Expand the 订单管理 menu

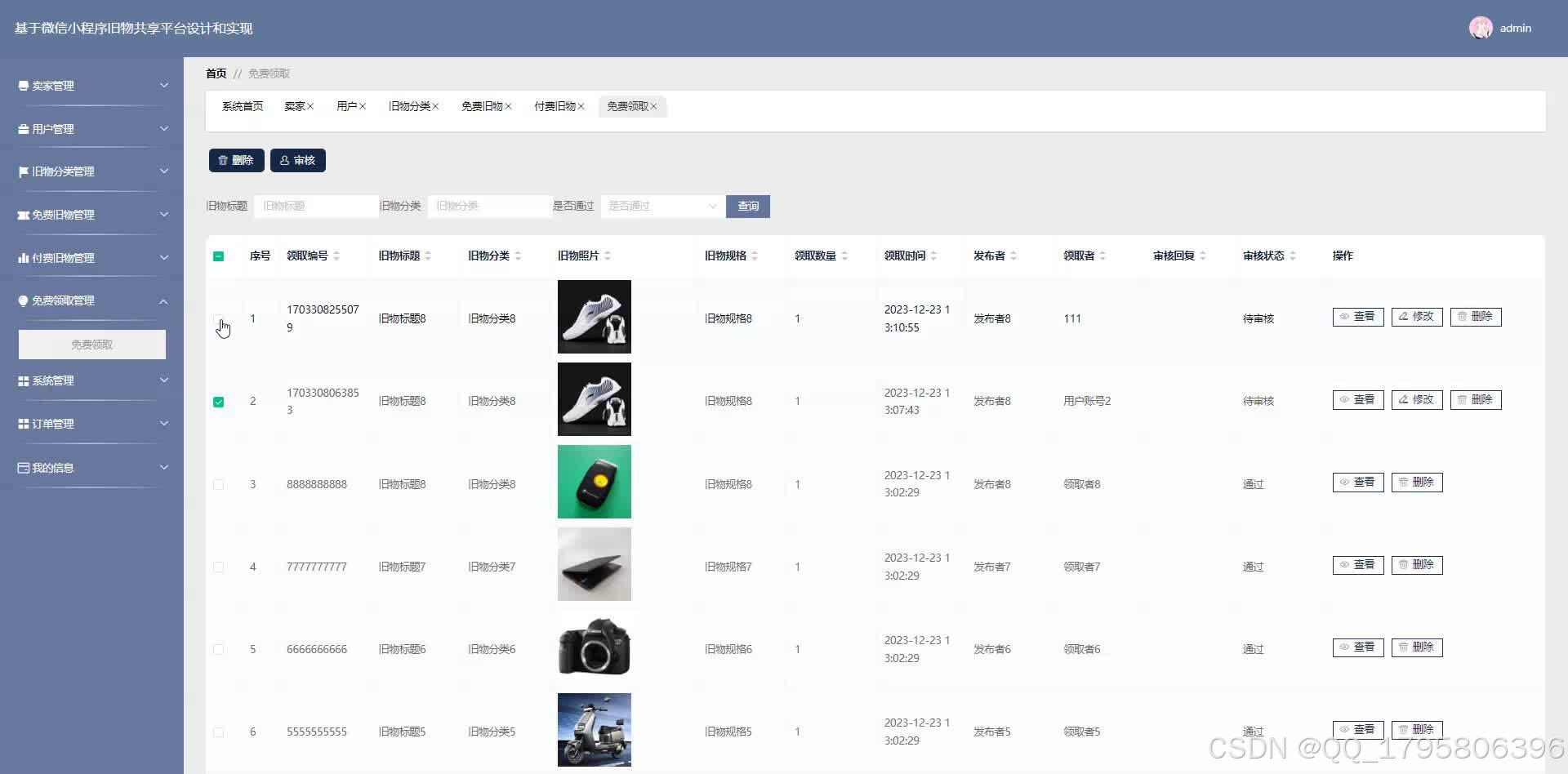[164, 424]
